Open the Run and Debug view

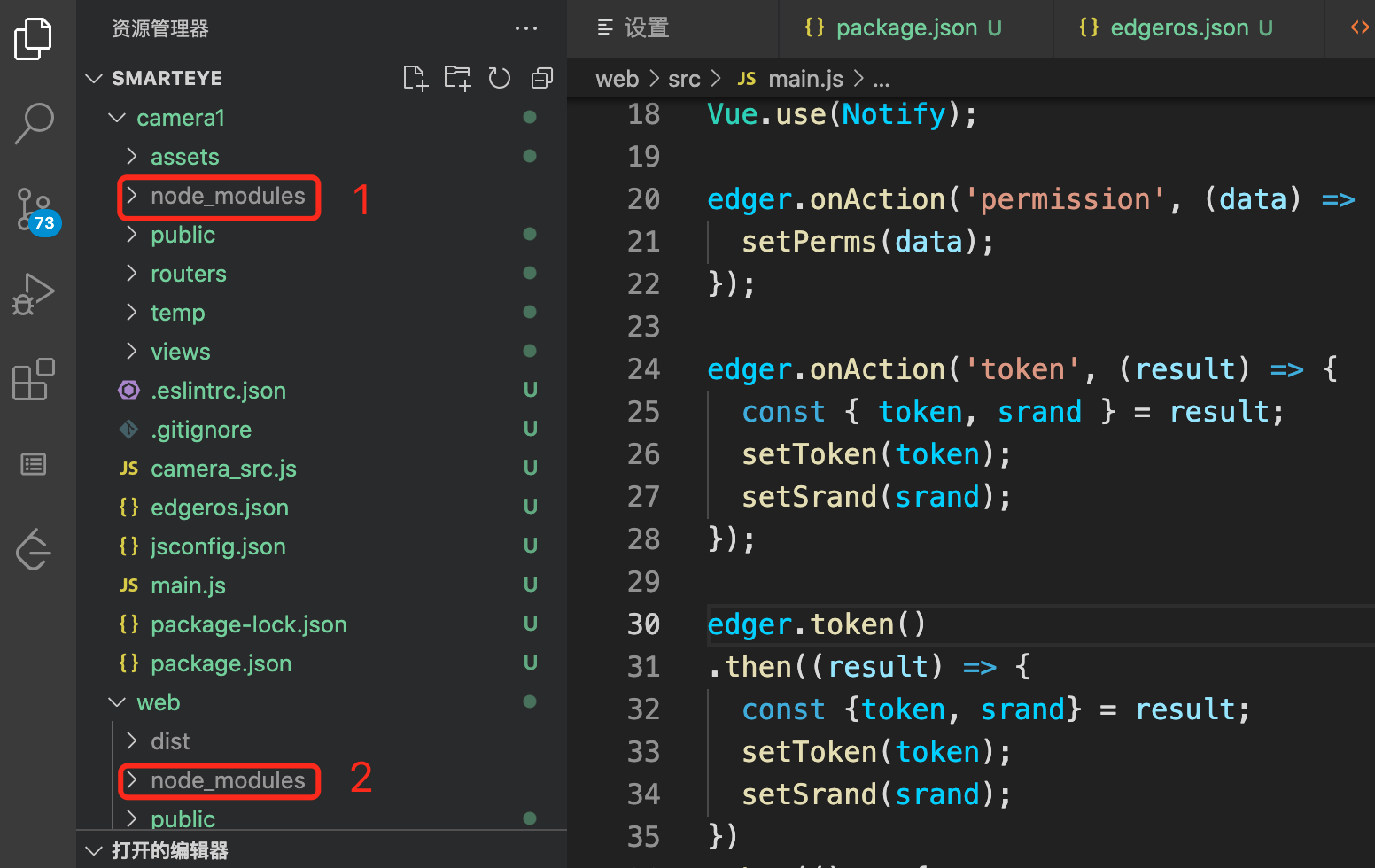point(34,294)
